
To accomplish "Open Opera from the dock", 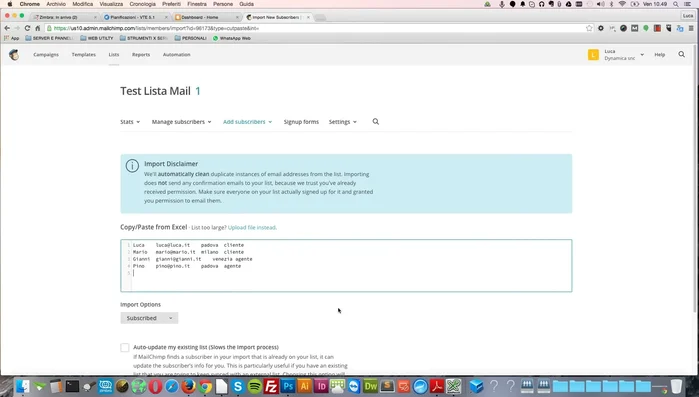I will pyautogui.click(x=155, y=386).
